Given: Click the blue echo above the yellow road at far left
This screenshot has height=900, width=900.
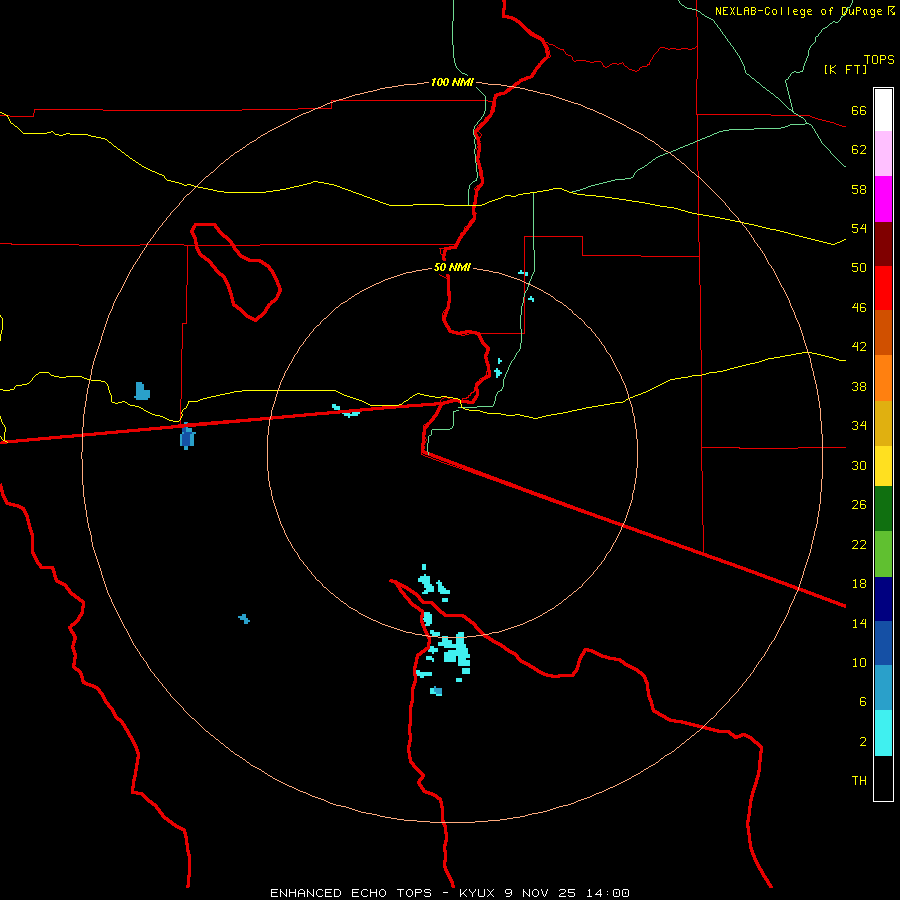Looking at the screenshot, I should click(x=142, y=391).
